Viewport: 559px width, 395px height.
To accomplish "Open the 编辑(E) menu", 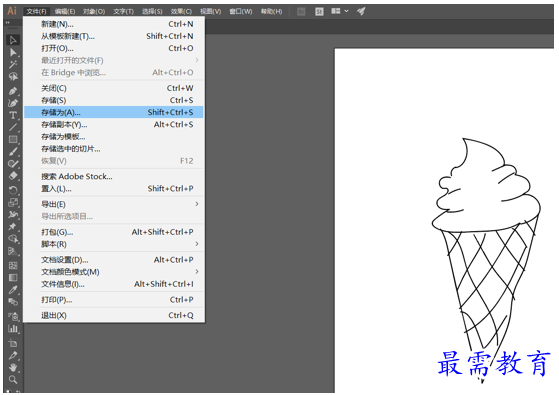I will (65, 11).
